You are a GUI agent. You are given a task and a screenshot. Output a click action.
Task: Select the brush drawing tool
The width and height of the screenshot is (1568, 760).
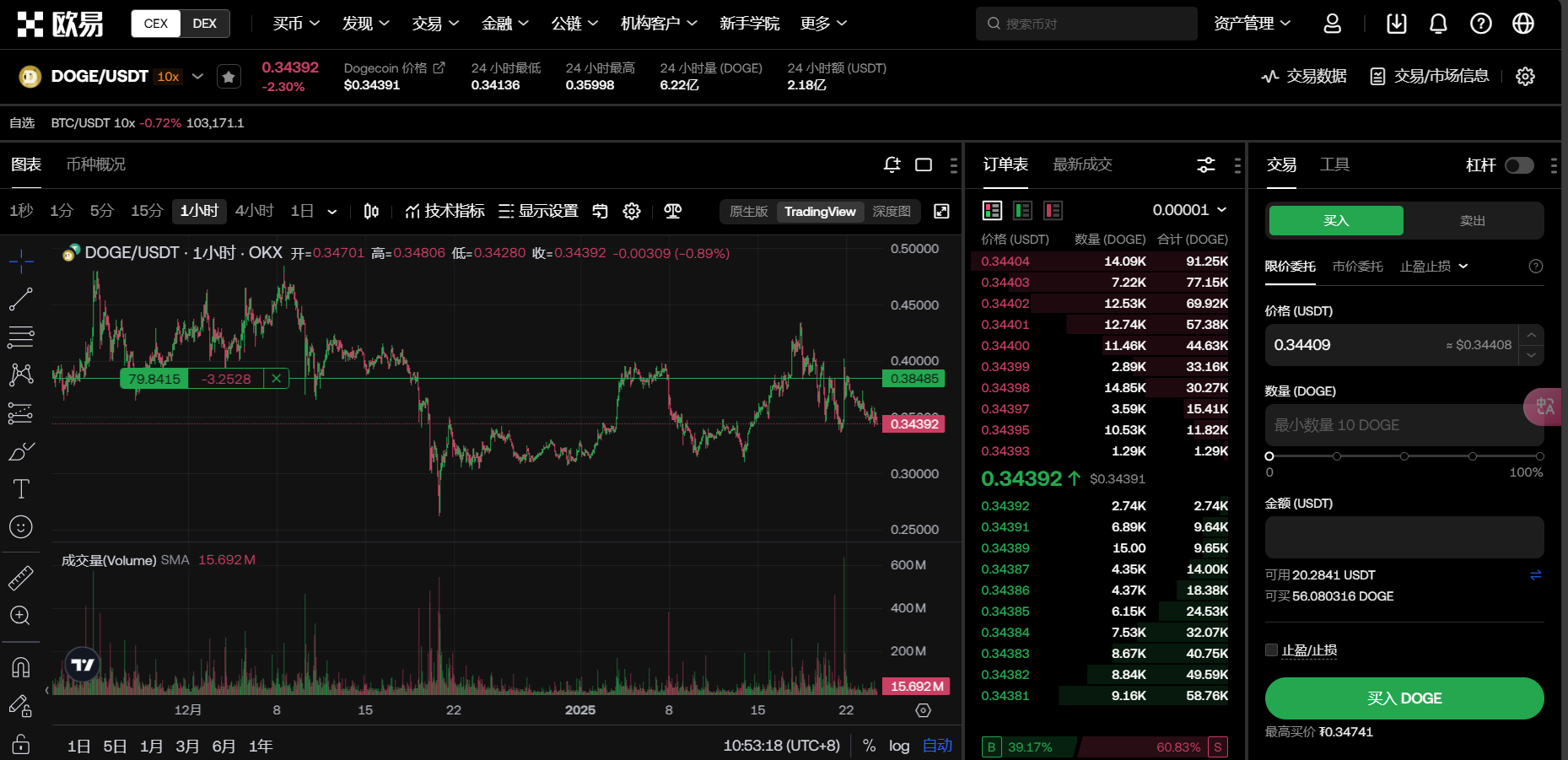pyautogui.click(x=21, y=451)
